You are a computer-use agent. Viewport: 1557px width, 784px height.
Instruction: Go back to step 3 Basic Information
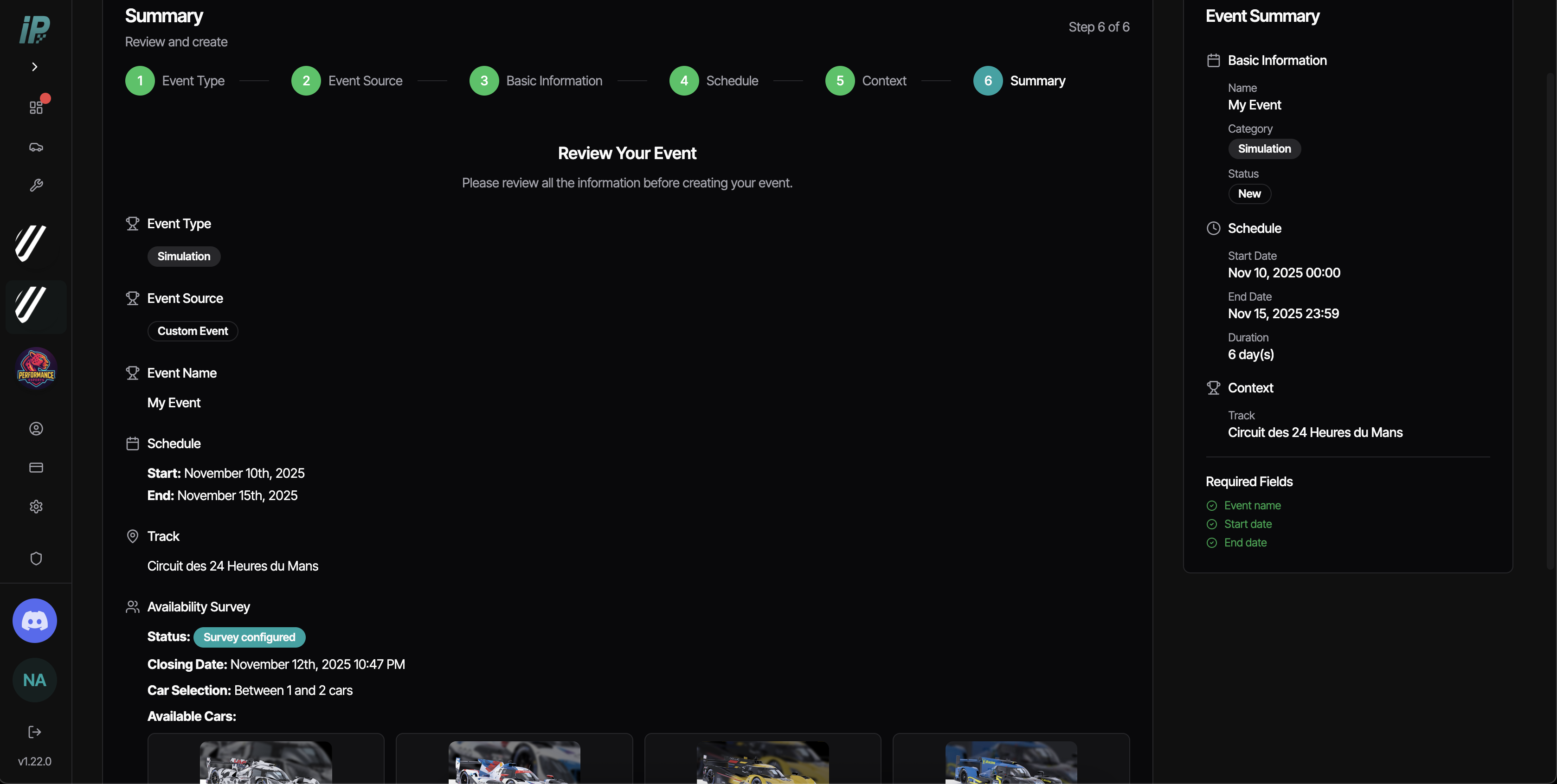535,80
